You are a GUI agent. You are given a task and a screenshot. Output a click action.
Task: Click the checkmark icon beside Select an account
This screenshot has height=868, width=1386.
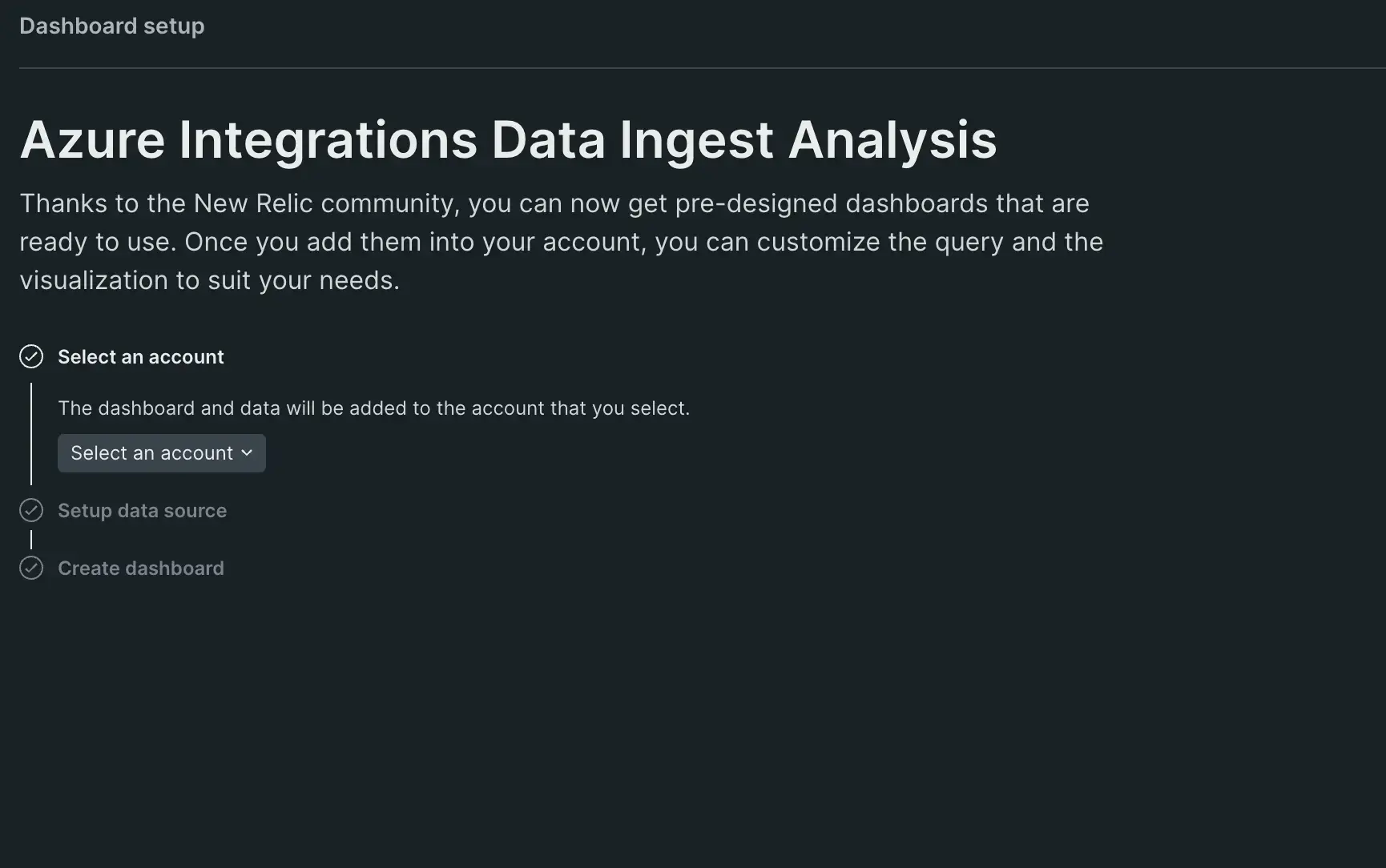tap(31, 356)
